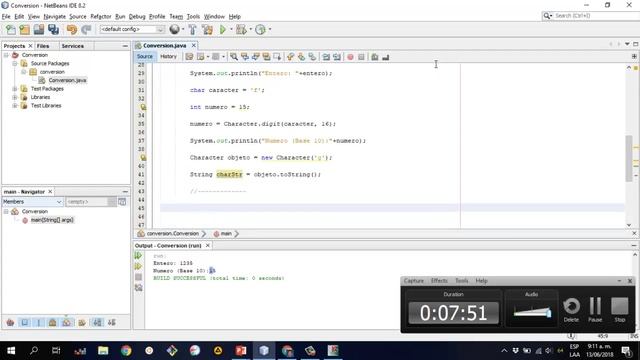Click the Save All toolbar icon
The width and height of the screenshot is (640, 360).
53,29
